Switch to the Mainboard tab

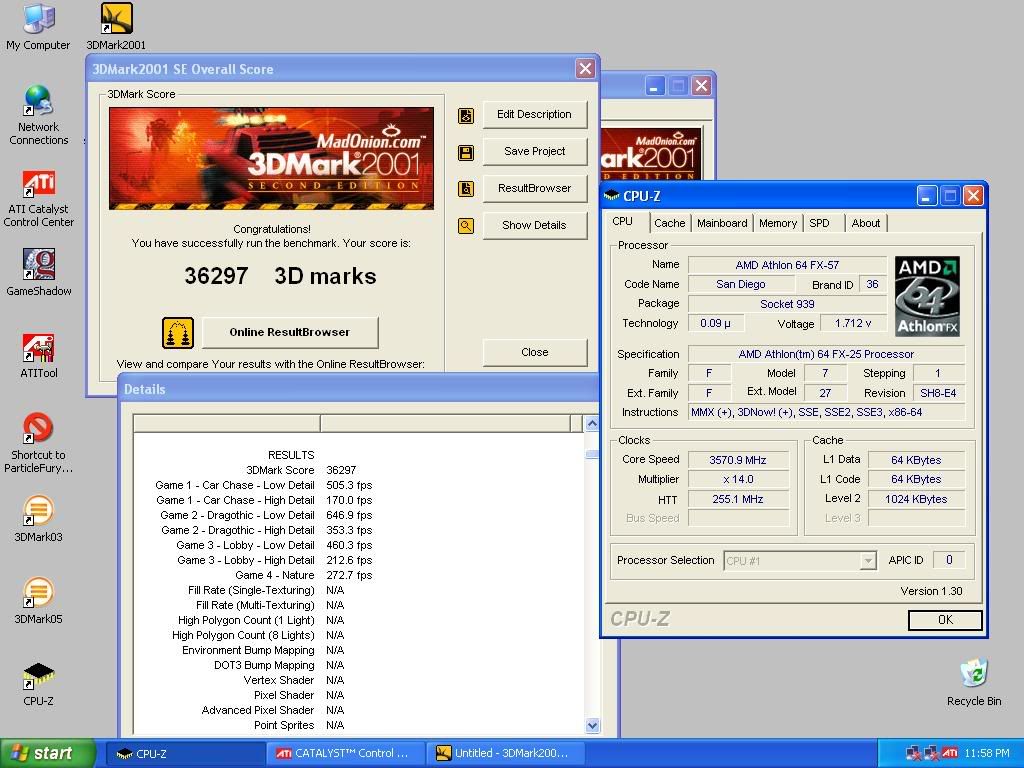[722, 223]
